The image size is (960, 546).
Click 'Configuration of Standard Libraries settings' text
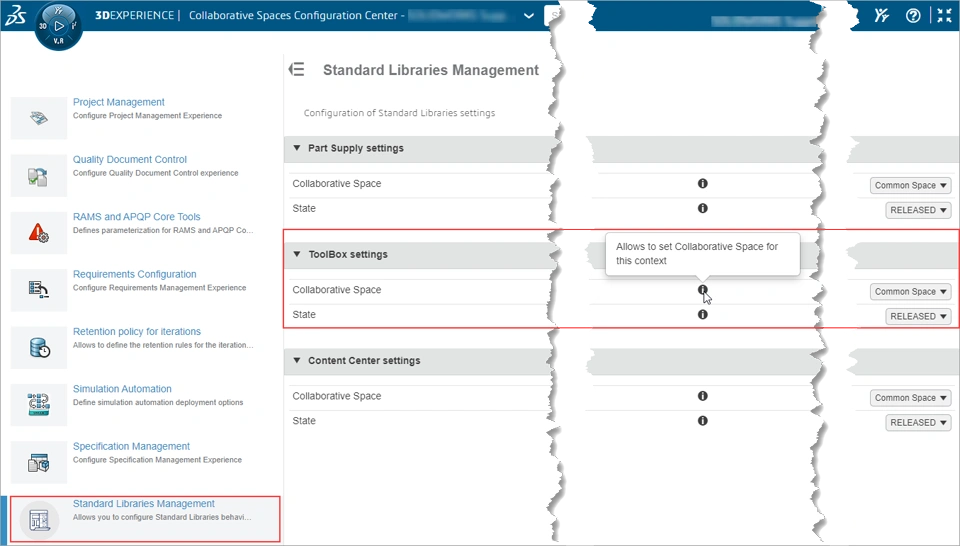[x=399, y=113]
